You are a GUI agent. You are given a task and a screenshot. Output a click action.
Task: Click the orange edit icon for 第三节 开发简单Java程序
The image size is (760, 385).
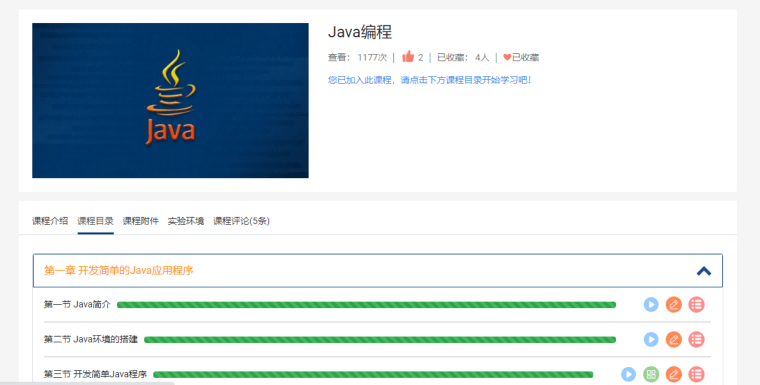coord(674,374)
